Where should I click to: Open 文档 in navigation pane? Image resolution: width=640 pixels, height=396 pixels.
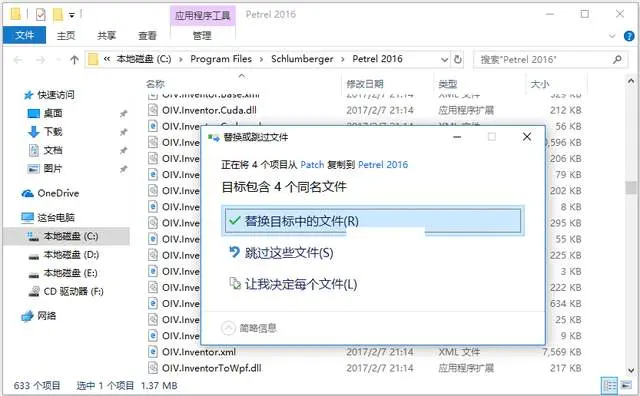tap(45, 150)
